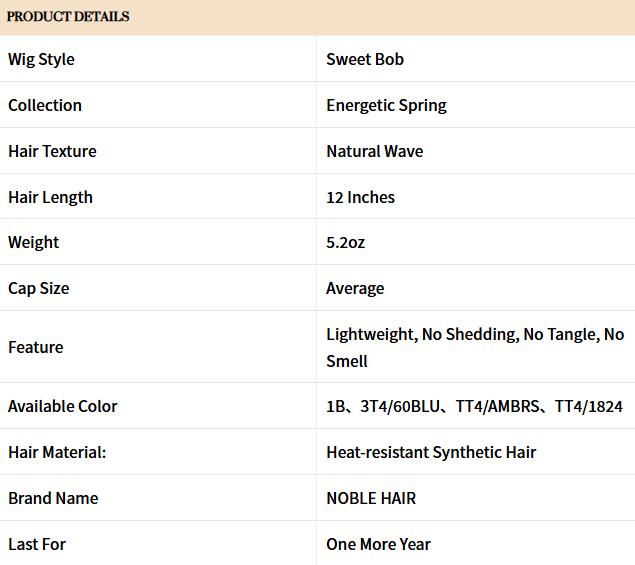Click the Energetic Spring collection value

[386, 105]
